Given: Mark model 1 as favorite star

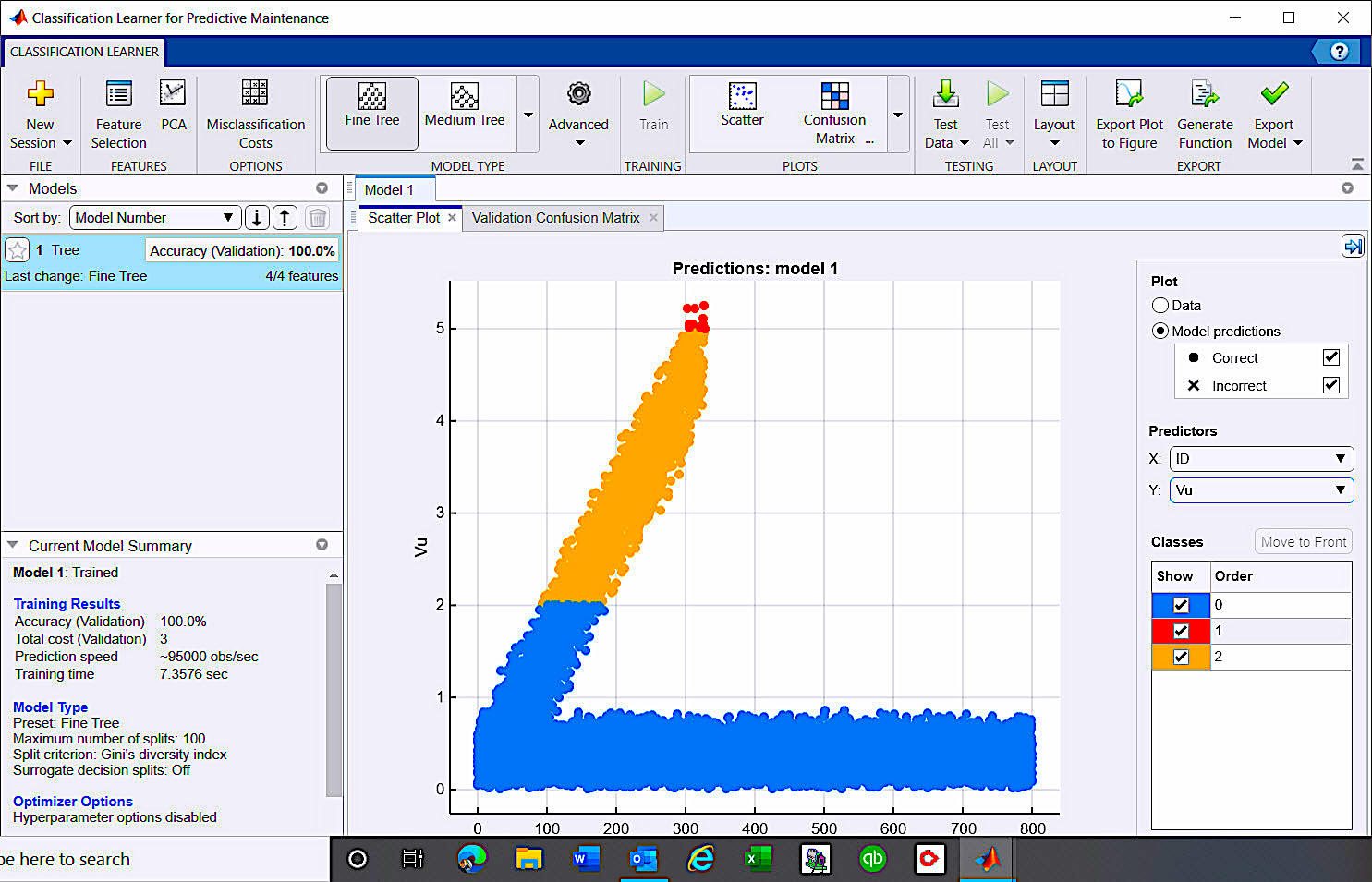Looking at the screenshot, I should (17, 250).
